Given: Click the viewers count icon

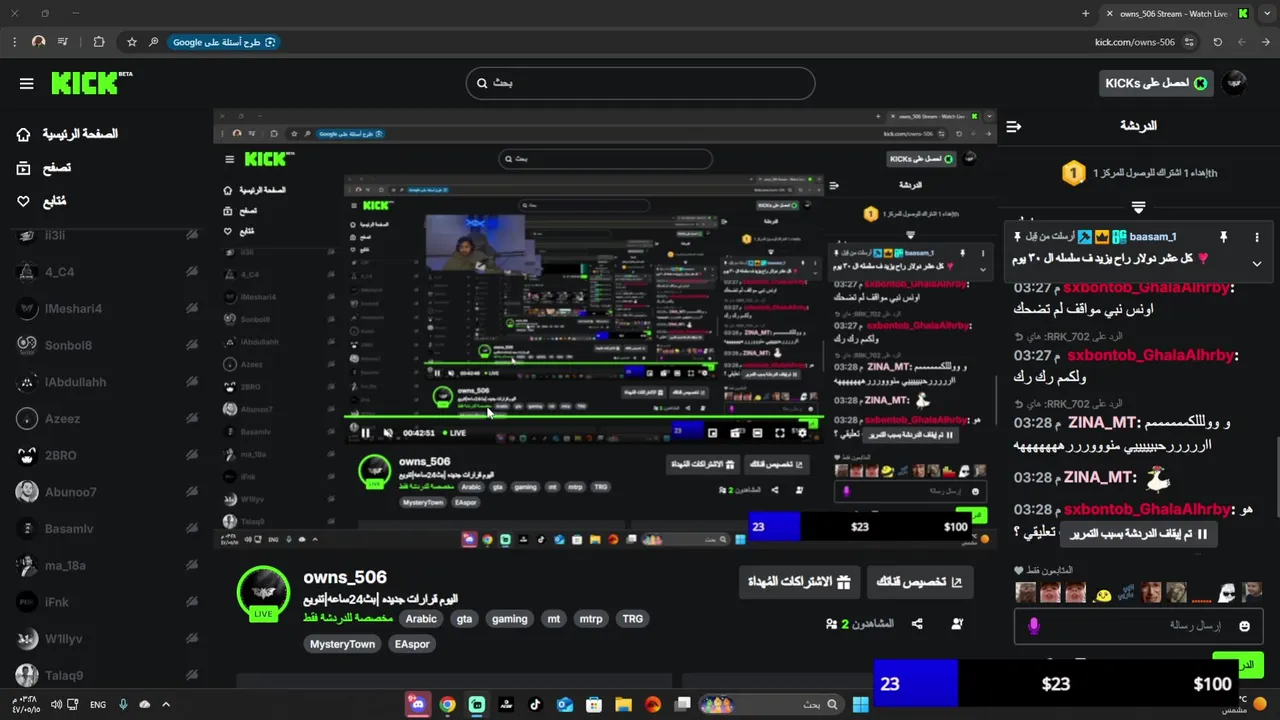Looking at the screenshot, I should click(831, 624).
